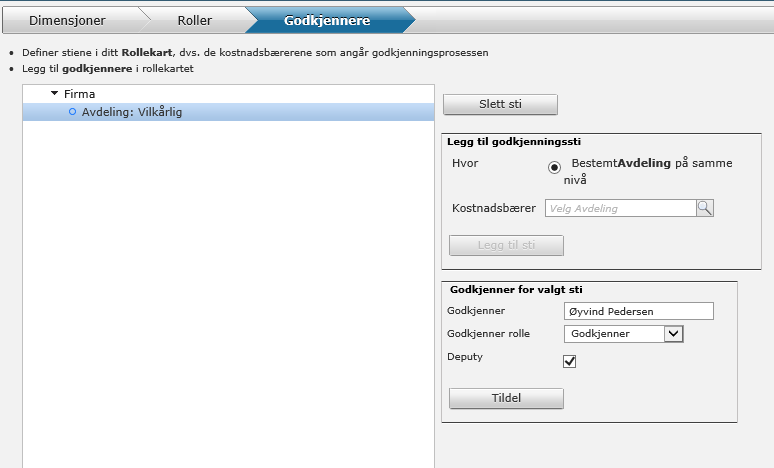Click the Tildel button

click(x=506, y=398)
